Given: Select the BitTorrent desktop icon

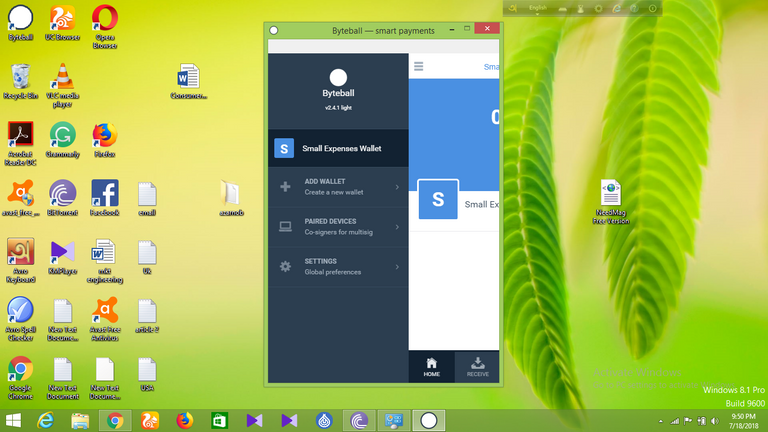Looking at the screenshot, I should [x=62, y=198].
